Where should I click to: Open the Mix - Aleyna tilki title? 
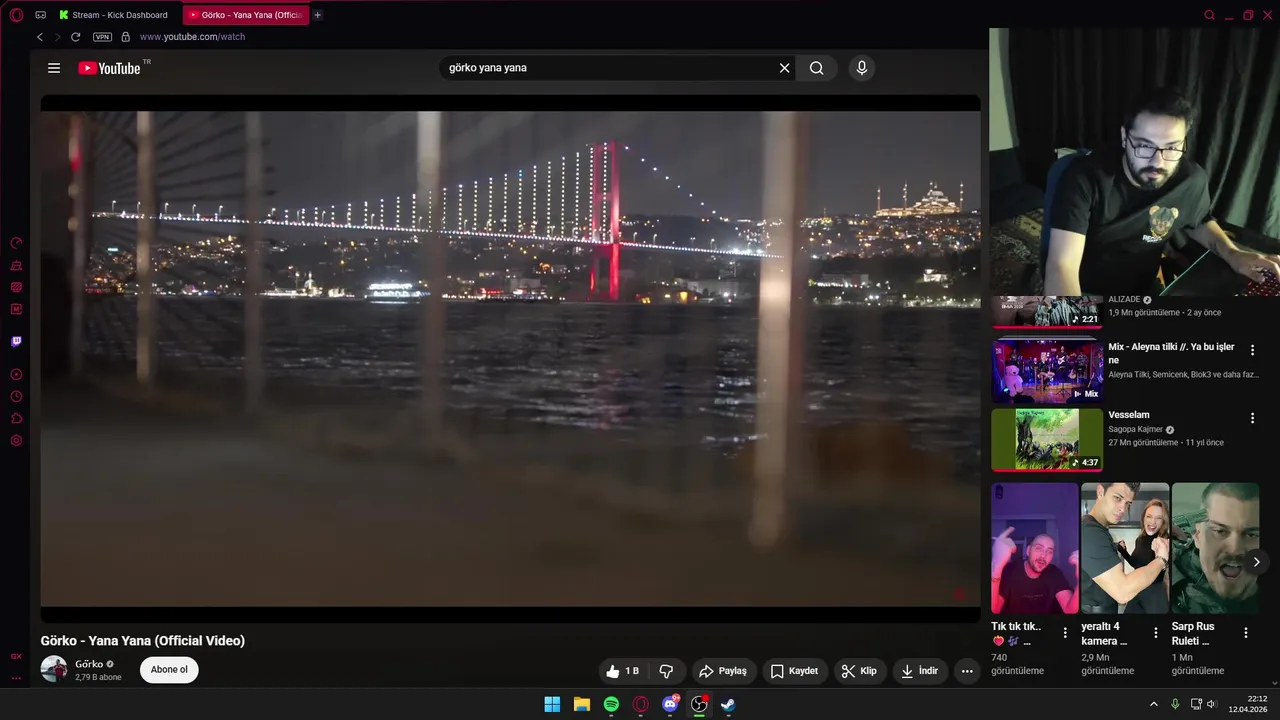[1171, 353]
